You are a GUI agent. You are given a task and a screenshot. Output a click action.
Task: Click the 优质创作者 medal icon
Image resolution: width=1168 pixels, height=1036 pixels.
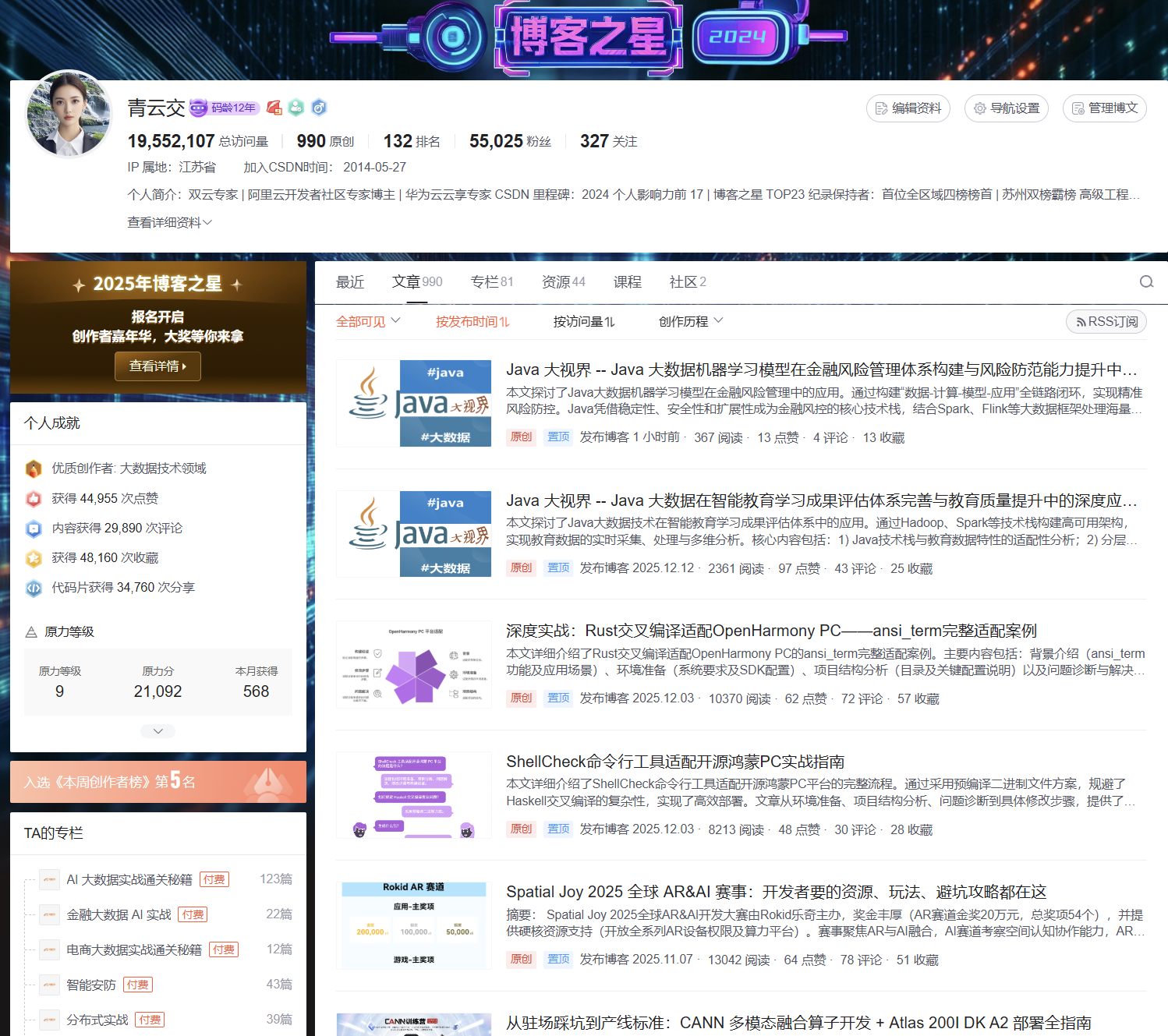pyautogui.click(x=34, y=468)
